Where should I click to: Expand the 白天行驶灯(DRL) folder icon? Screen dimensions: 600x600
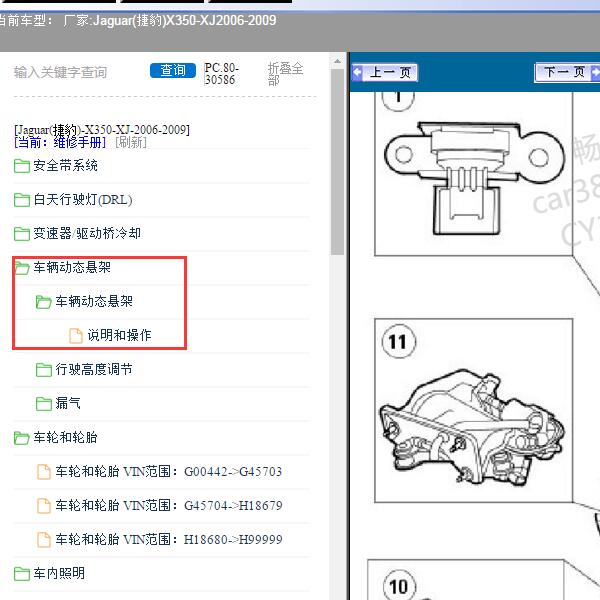click(x=22, y=200)
